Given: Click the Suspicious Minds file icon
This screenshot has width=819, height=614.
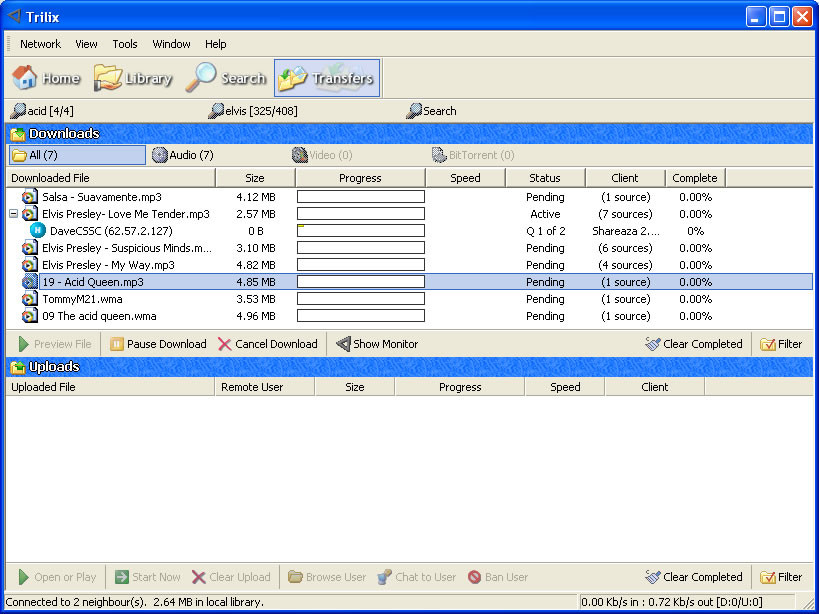Looking at the screenshot, I should (x=30, y=247).
